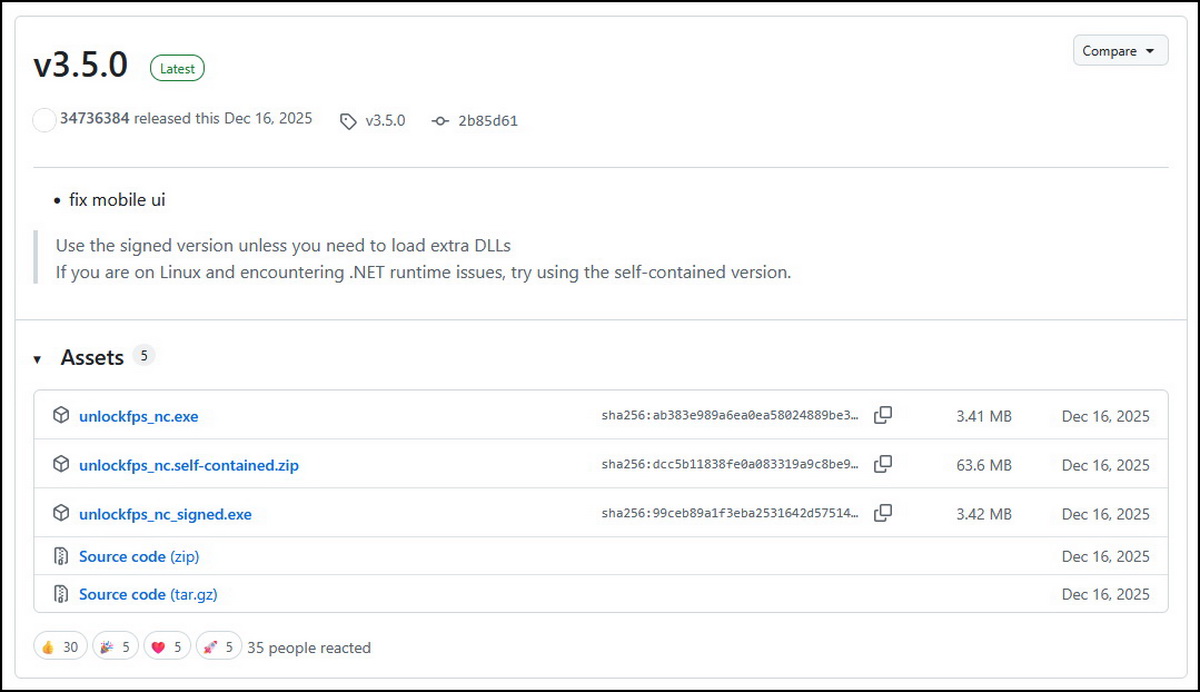Open the author avatar of 34736384
Viewport: 1200px width, 692px height.
click(44, 120)
